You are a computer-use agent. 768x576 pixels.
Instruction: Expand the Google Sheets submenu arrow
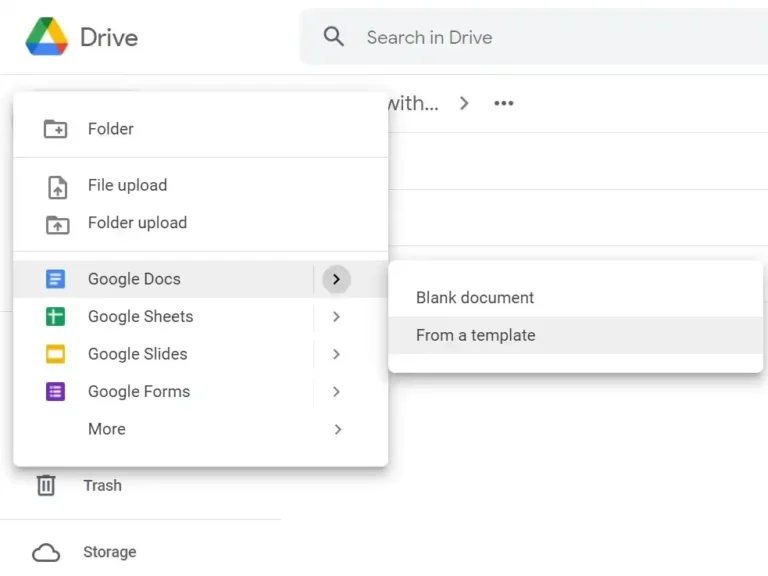pyautogui.click(x=336, y=316)
